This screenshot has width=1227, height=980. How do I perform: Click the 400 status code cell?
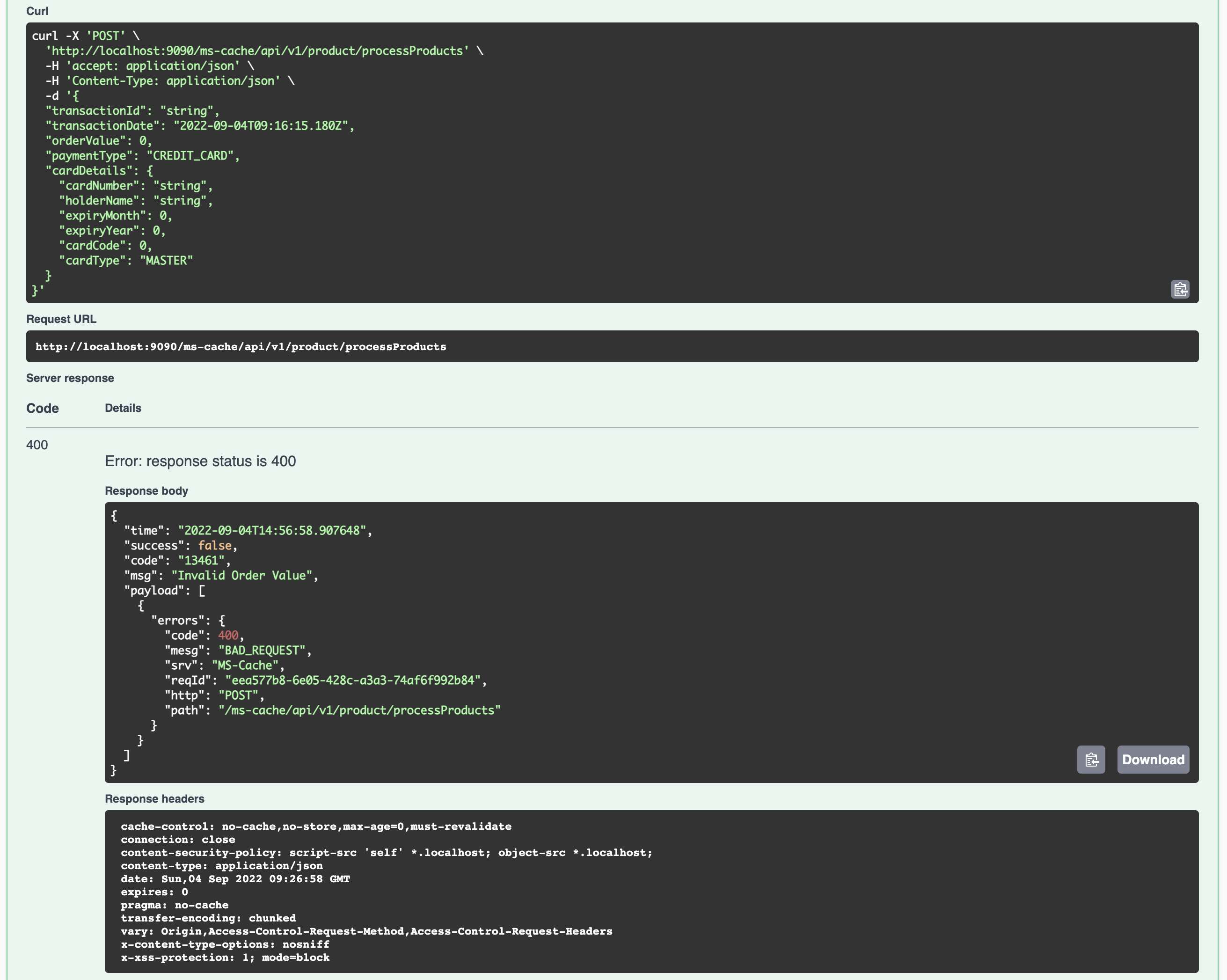(x=37, y=445)
